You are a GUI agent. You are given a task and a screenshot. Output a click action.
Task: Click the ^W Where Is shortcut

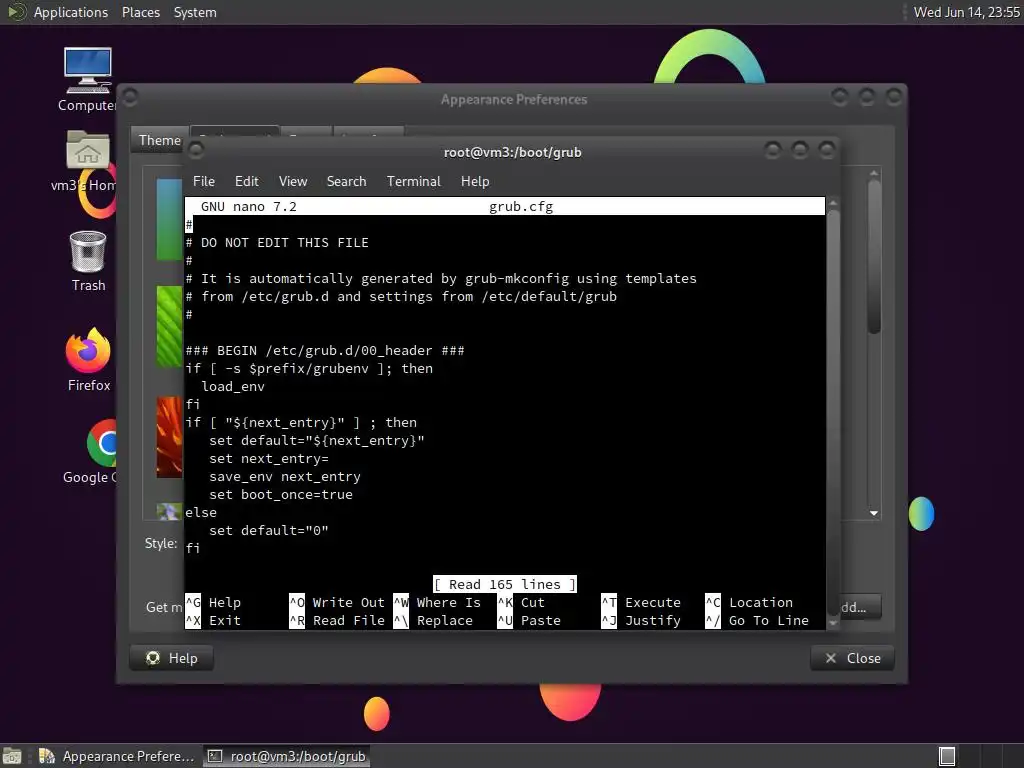[x=437, y=602]
